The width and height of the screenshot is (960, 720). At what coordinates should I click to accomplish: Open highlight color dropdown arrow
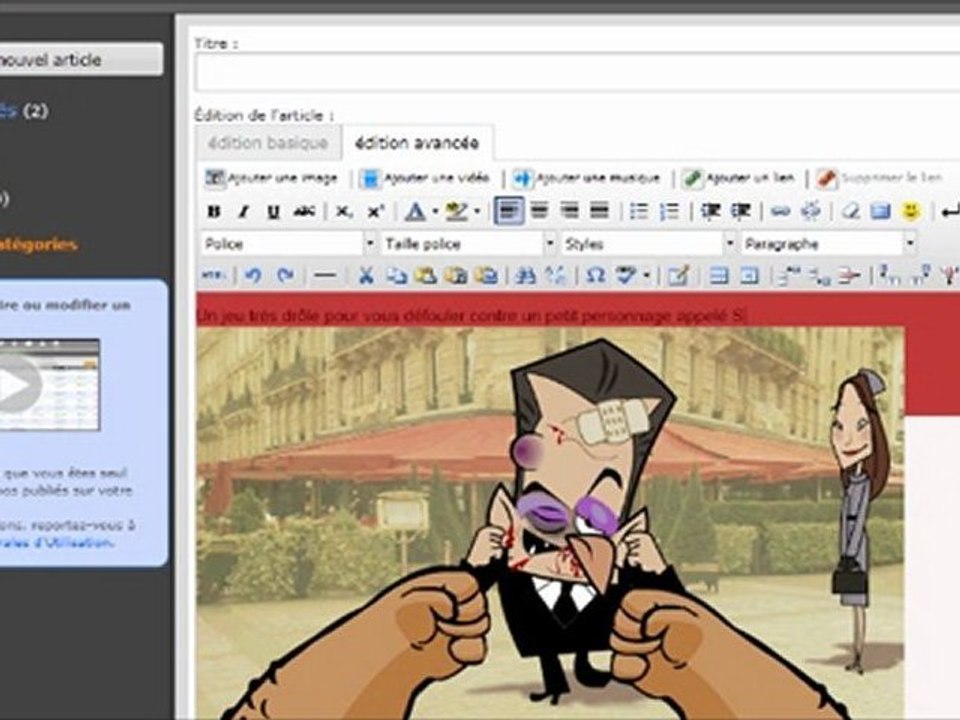[477, 212]
